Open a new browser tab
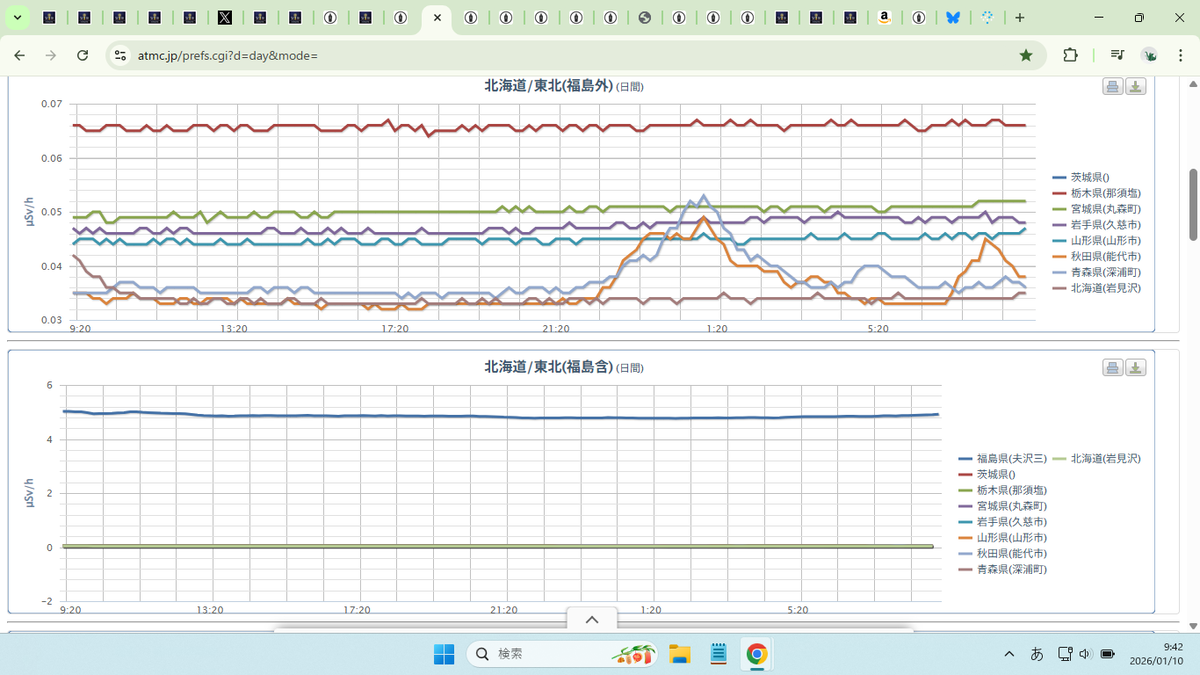Image resolution: width=1200 pixels, height=675 pixels. (x=1020, y=17)
